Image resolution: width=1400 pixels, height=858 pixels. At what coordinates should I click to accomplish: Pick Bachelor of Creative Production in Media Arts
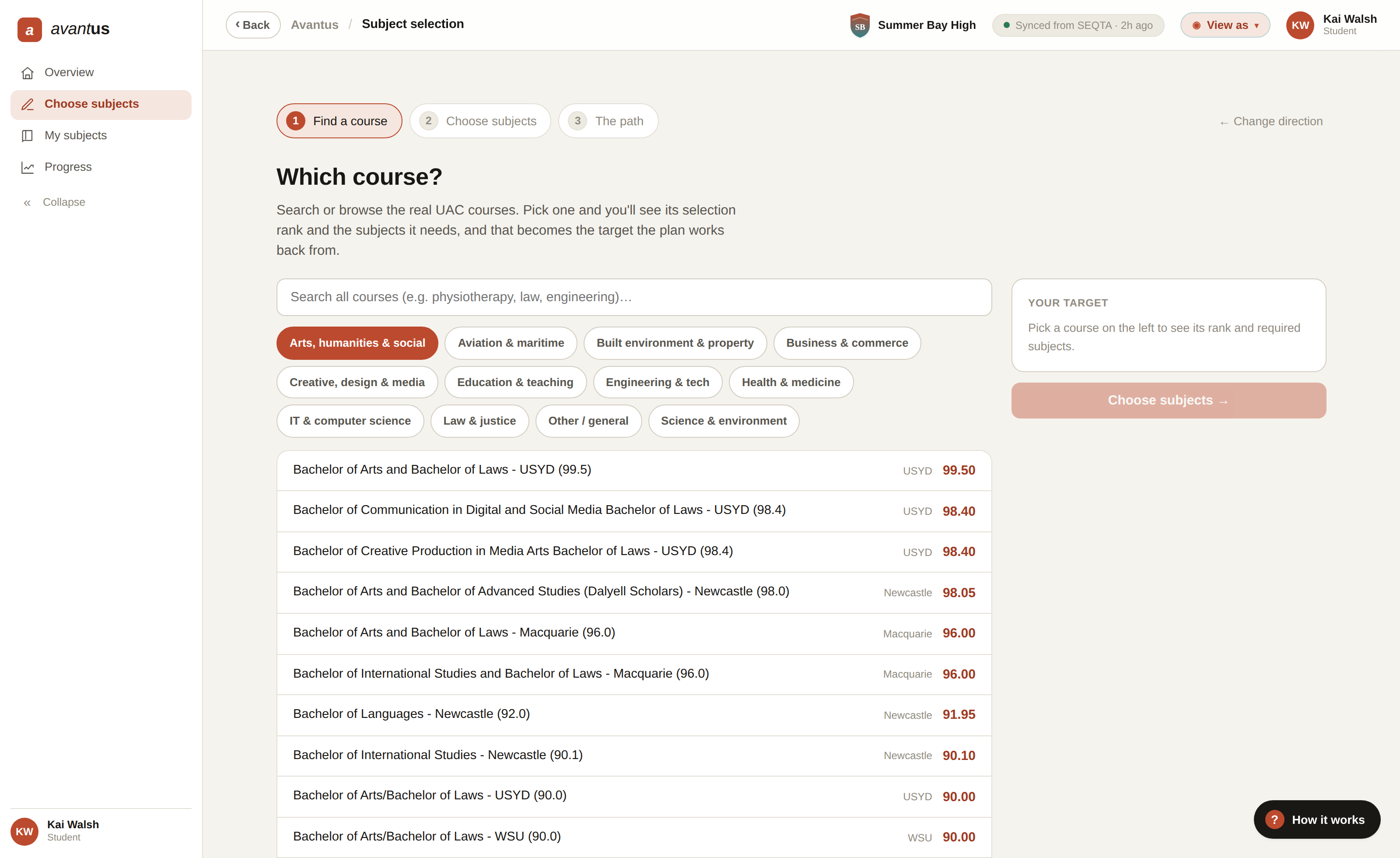[633, 552]
